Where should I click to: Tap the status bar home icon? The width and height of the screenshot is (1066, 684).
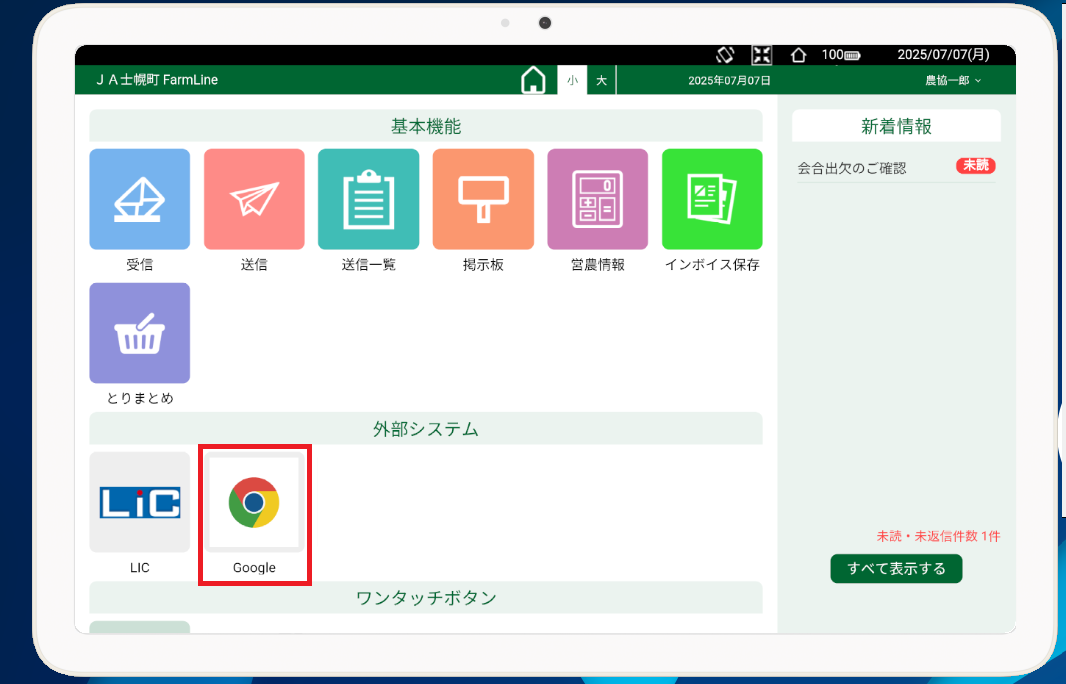(798, 54)
